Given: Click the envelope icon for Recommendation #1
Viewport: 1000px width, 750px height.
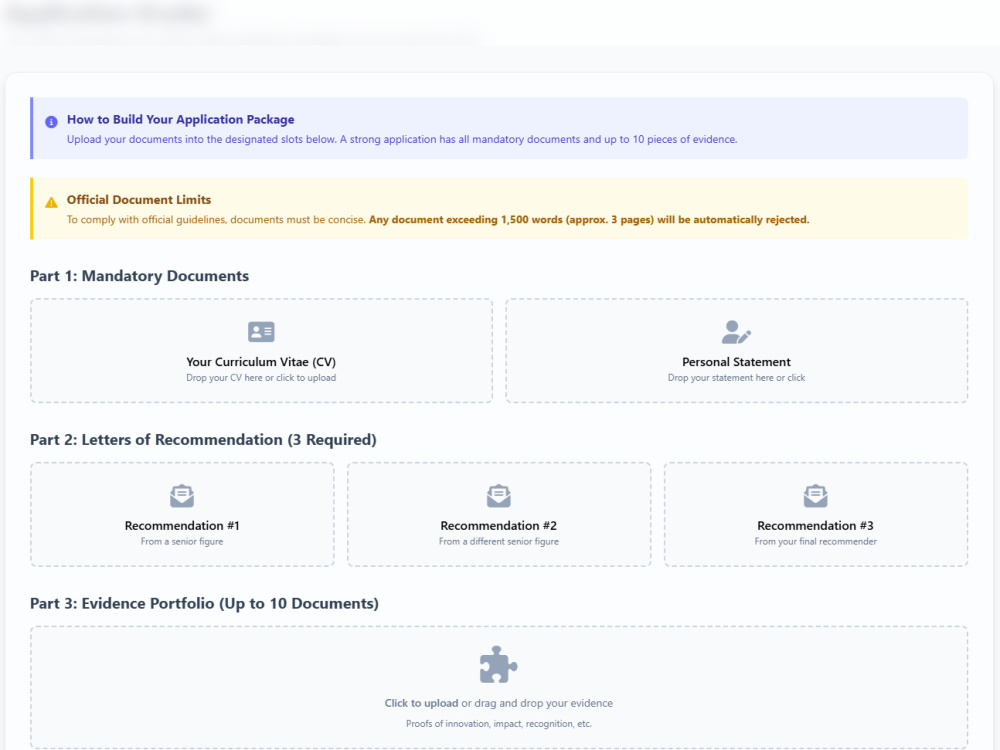Looking at the screenshot, I should (182, 496).
